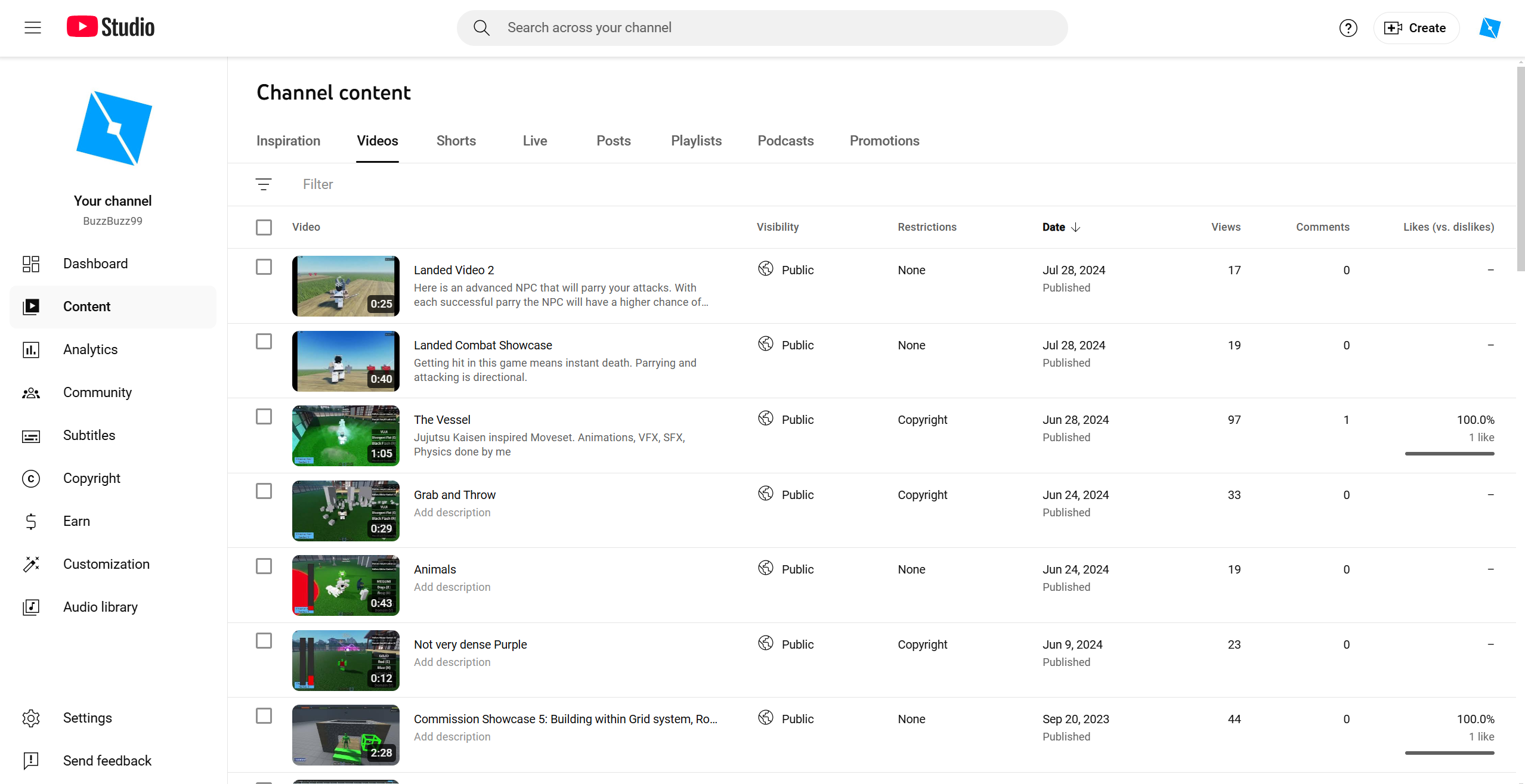Open the Analytics section icon

click(31, 349)
